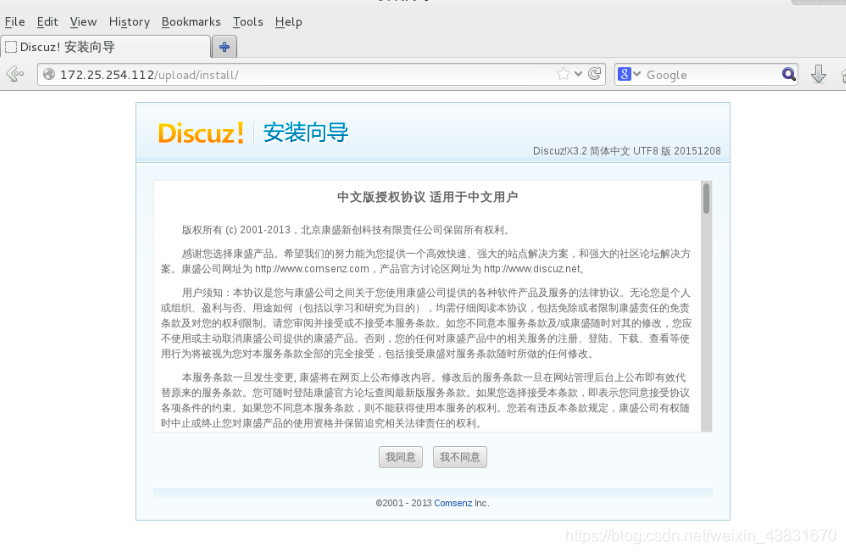Open the Help menu
This screenshot has height=554, width=846.
tap(289, 22)
